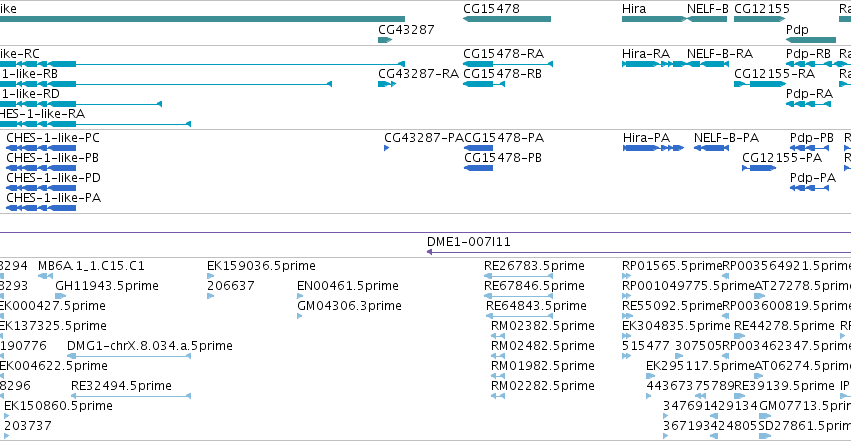Select the DME1-007I11 clone line
The width and height of the screenshot is (851, 441).
click(639, 252)
